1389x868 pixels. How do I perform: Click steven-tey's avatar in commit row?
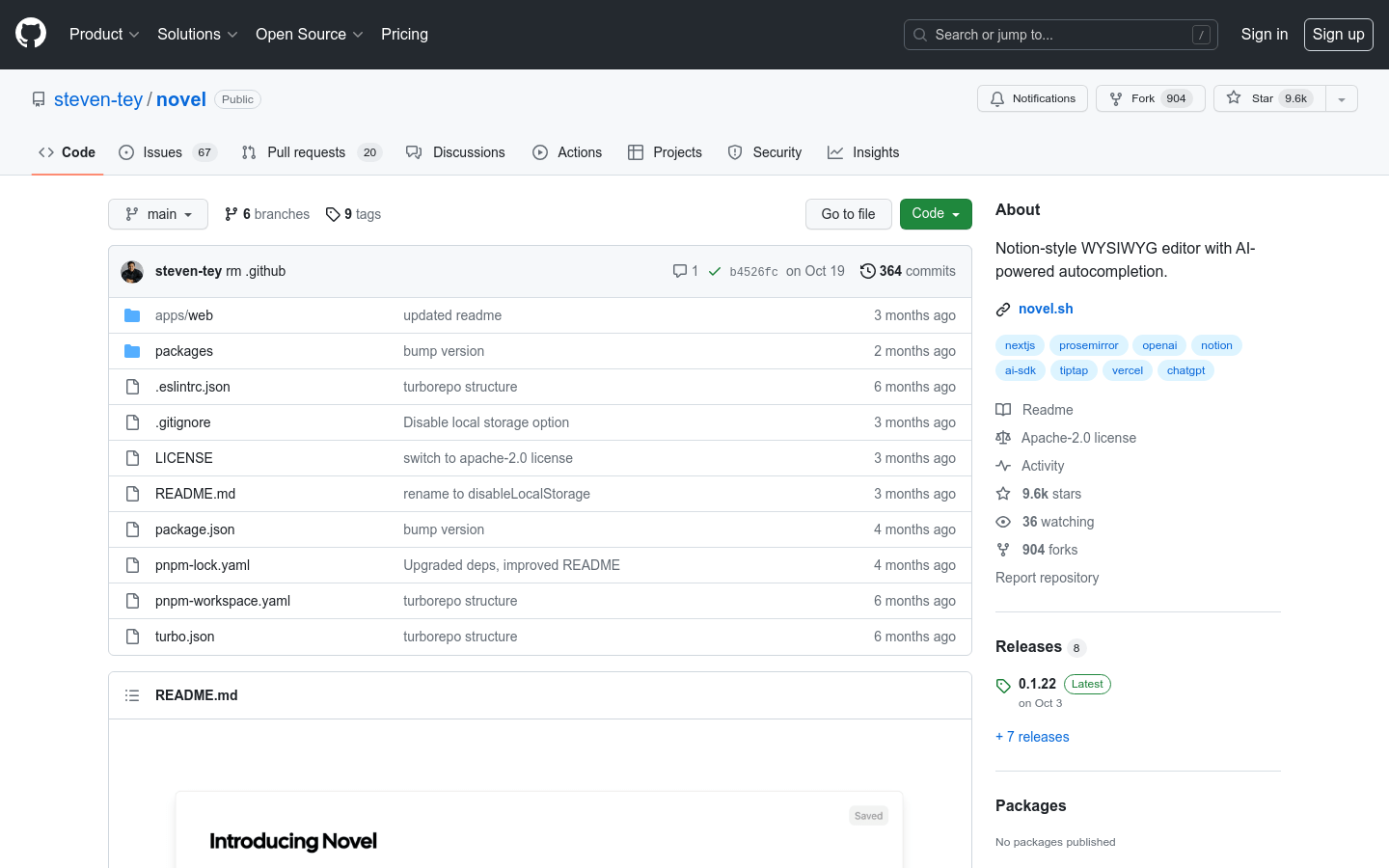tap(132, 272)
